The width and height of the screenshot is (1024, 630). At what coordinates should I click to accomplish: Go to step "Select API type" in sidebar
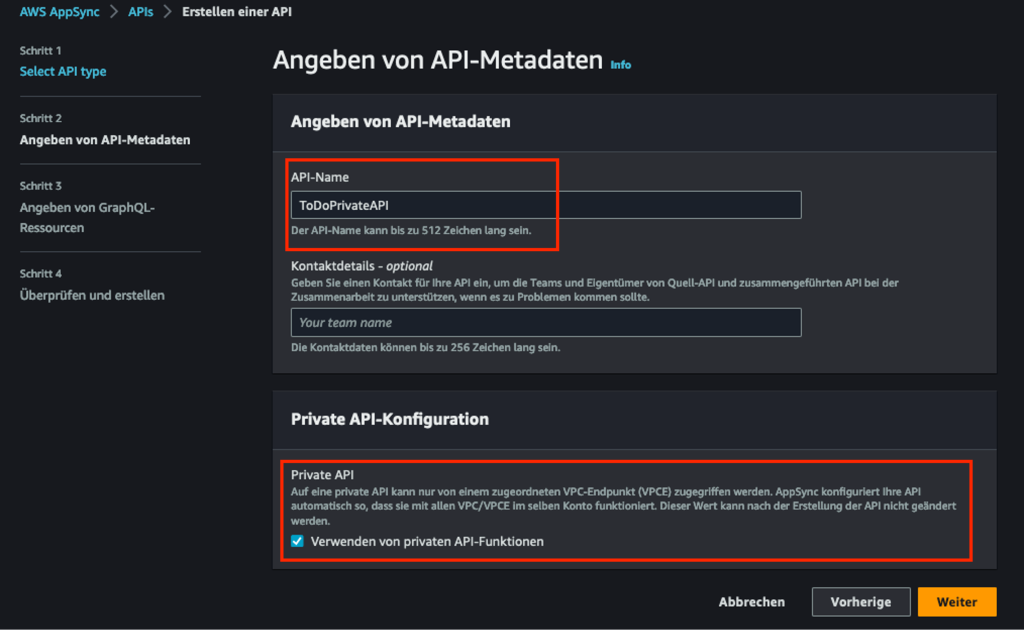click(x=64, y=71)
